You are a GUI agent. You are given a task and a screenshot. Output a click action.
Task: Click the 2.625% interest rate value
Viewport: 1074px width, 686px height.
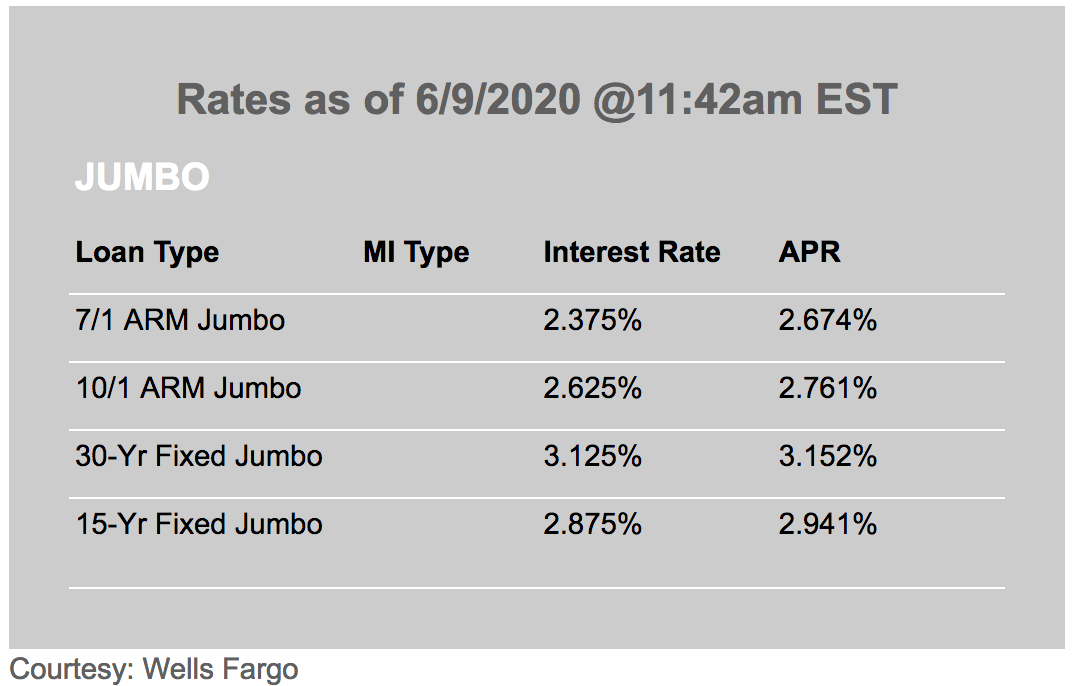point(592,388)
